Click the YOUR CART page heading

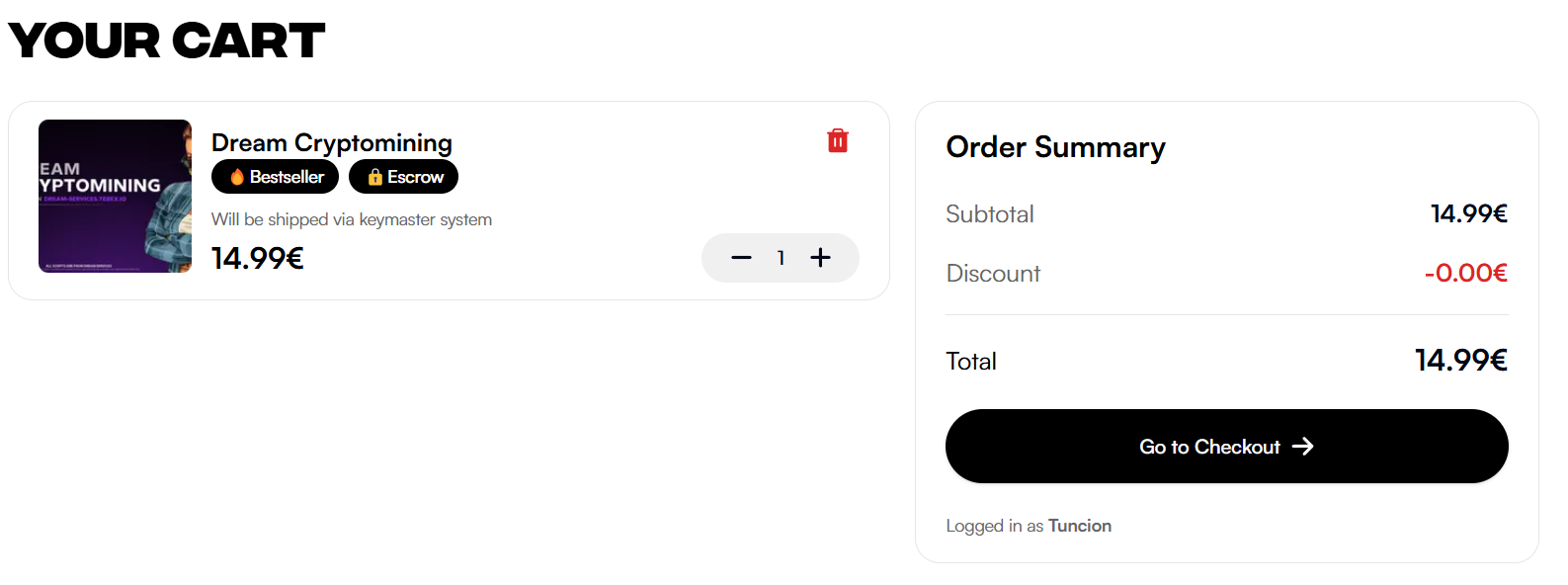coord(166,41)
